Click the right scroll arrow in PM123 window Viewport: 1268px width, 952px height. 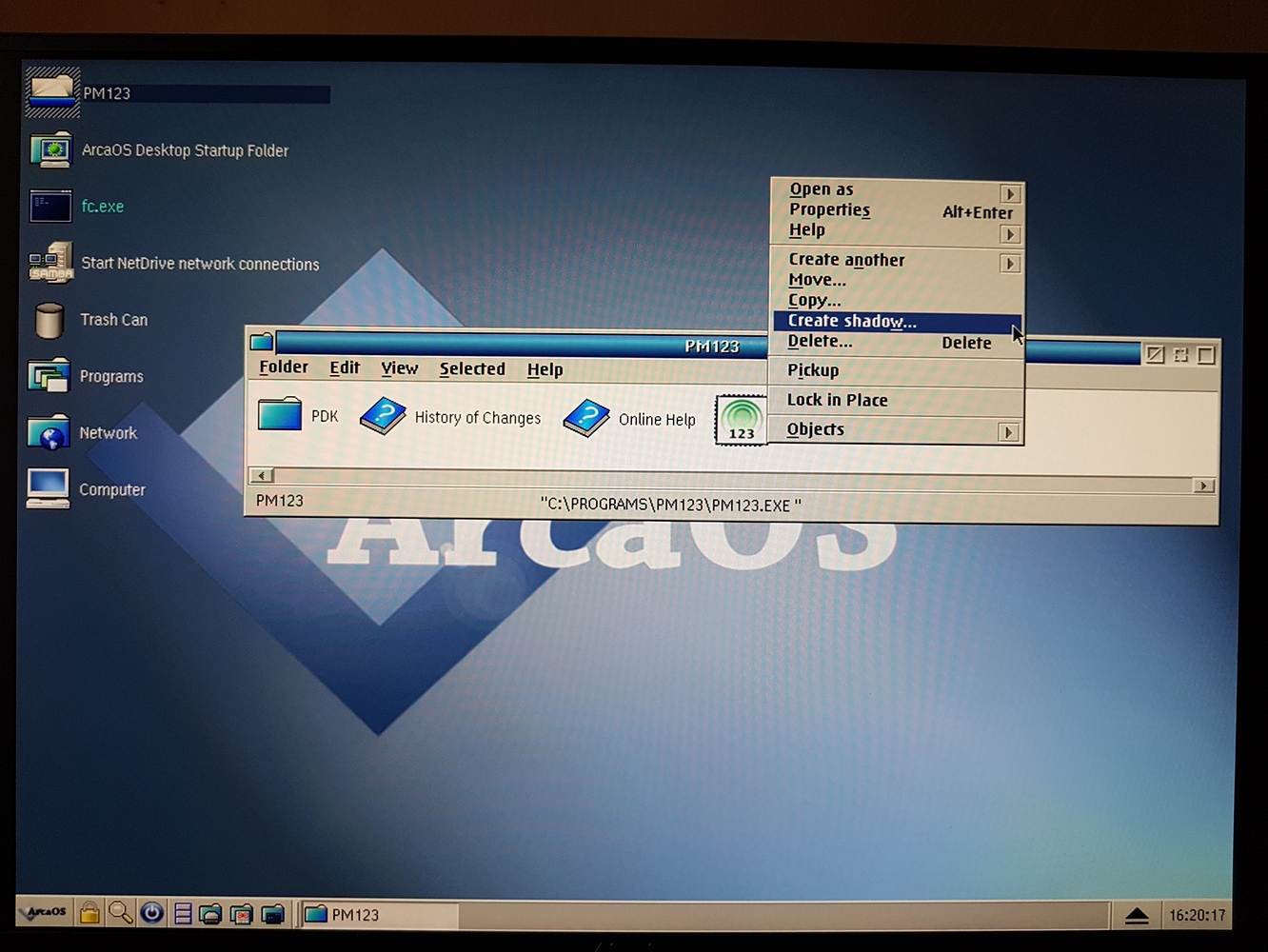click(x=1203, y=486)
